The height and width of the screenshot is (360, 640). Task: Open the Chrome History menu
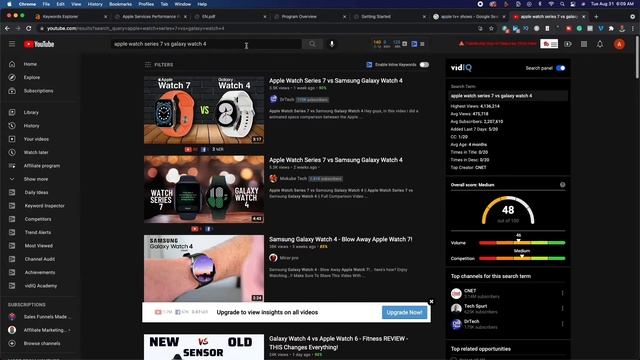tap(95, 4)
